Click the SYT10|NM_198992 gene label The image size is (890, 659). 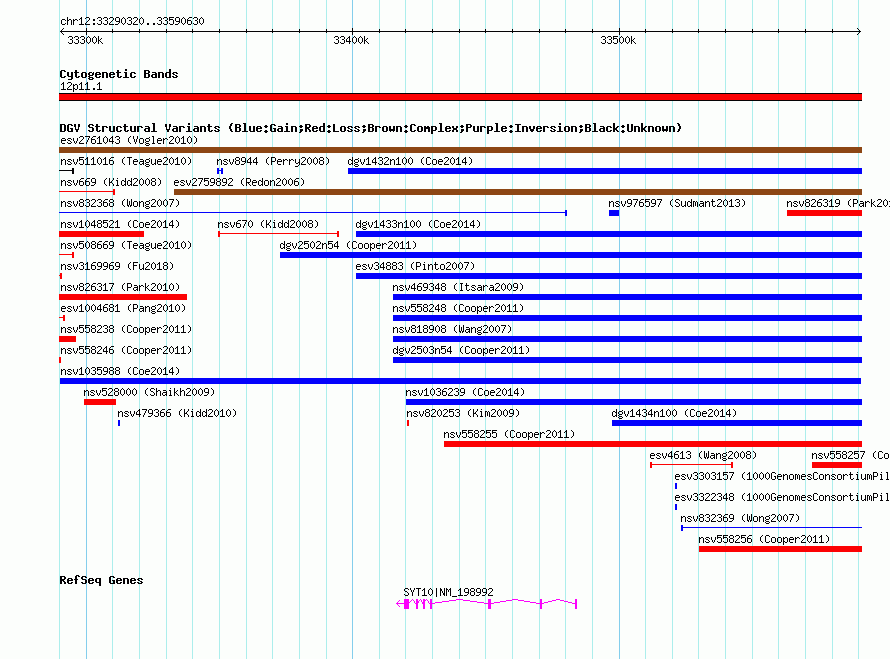448,592
